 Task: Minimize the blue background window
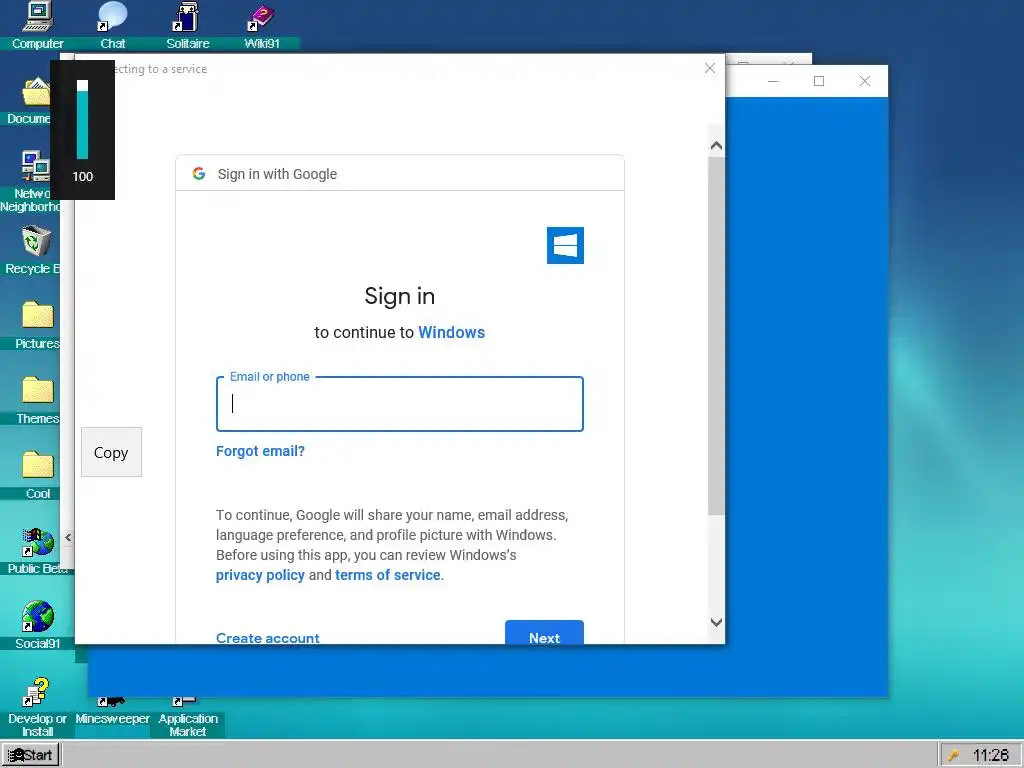pyautogui.click(x=773, y=81)
